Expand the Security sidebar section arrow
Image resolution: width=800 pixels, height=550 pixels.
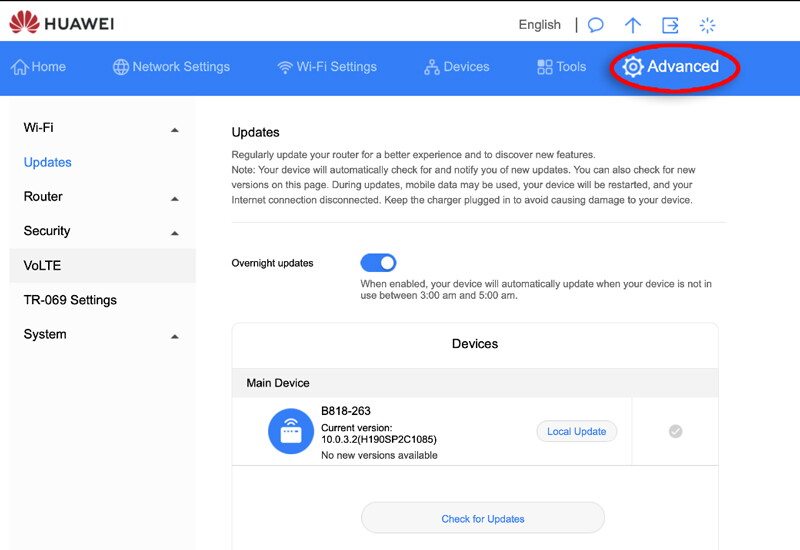point(174,233)
